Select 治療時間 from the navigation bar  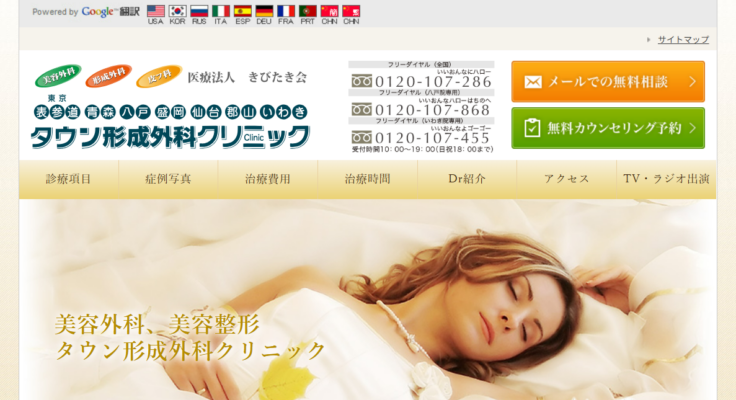pos(367,179)
